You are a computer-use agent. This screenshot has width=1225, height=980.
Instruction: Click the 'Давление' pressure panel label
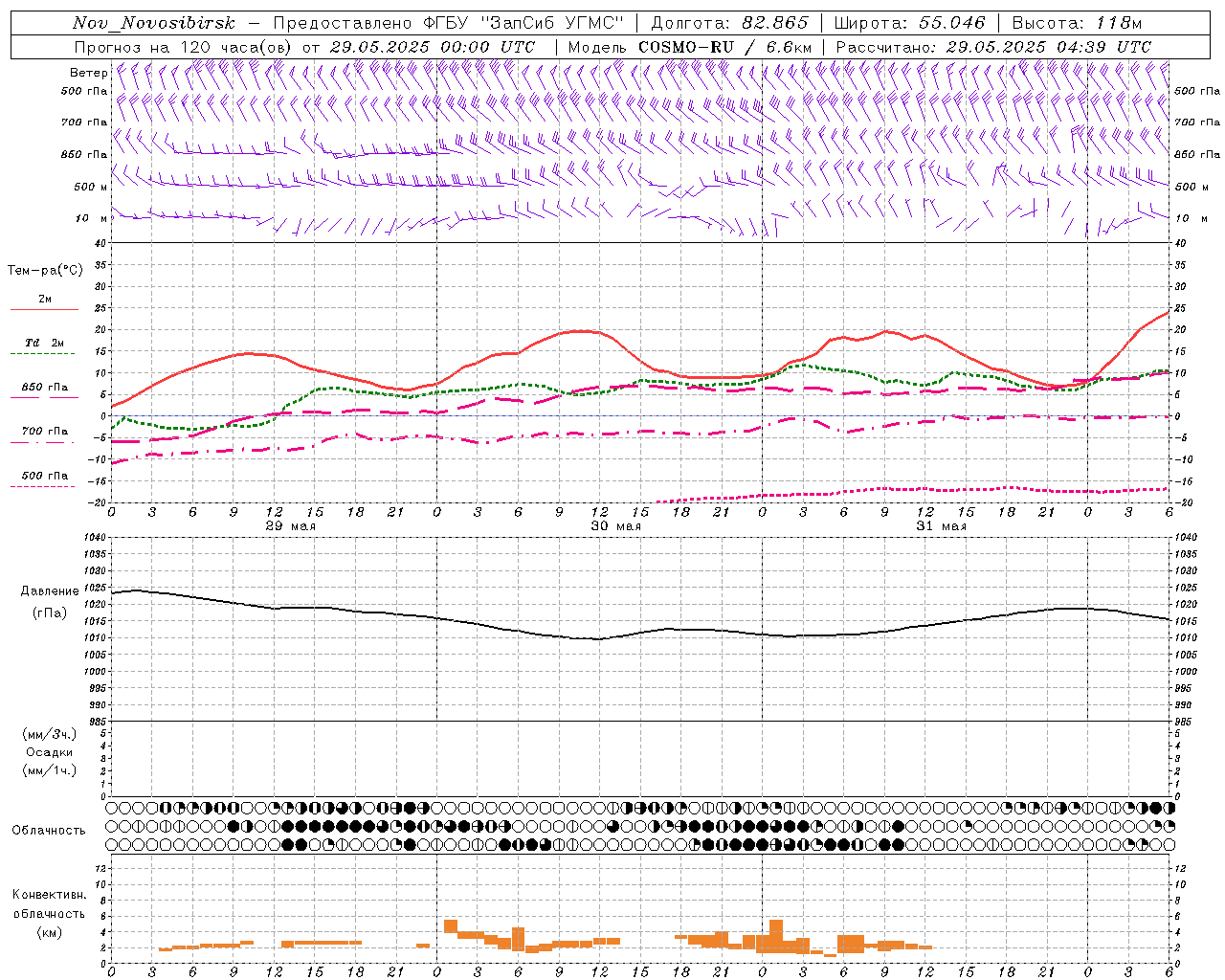[49, 591]
